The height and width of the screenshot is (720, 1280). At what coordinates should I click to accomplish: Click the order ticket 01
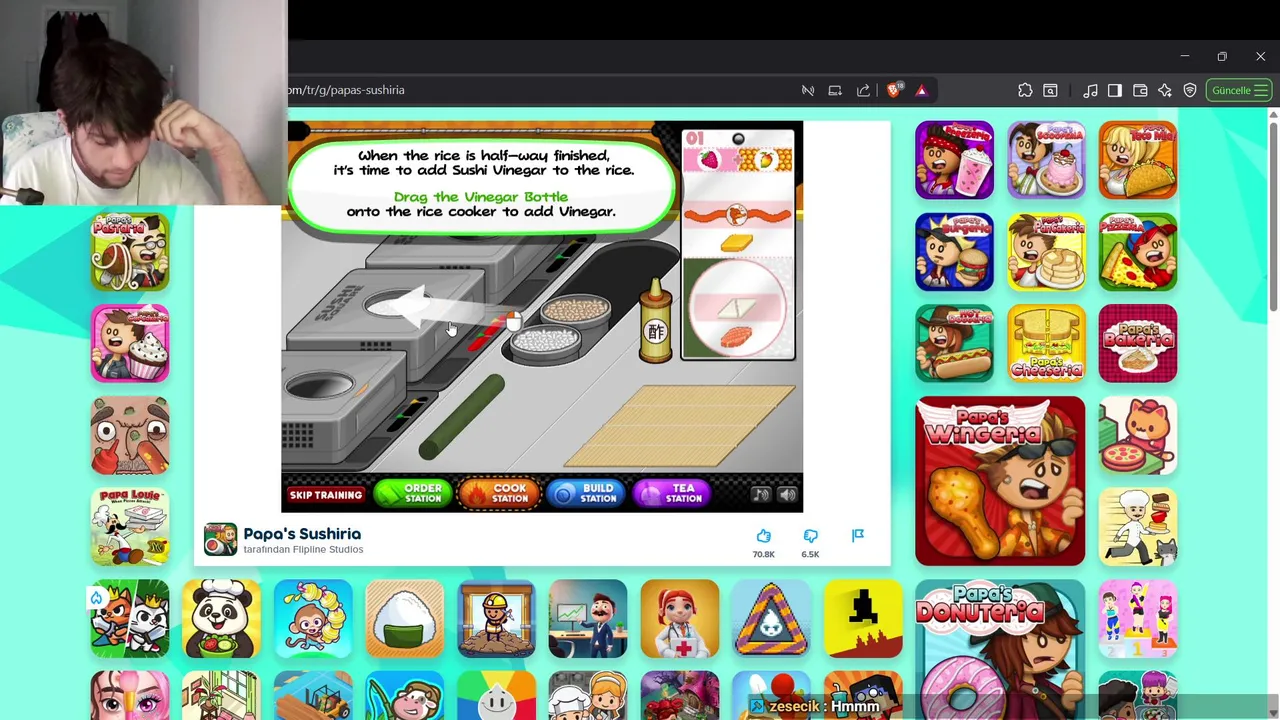pyautogui.click(x=738, y=245)
